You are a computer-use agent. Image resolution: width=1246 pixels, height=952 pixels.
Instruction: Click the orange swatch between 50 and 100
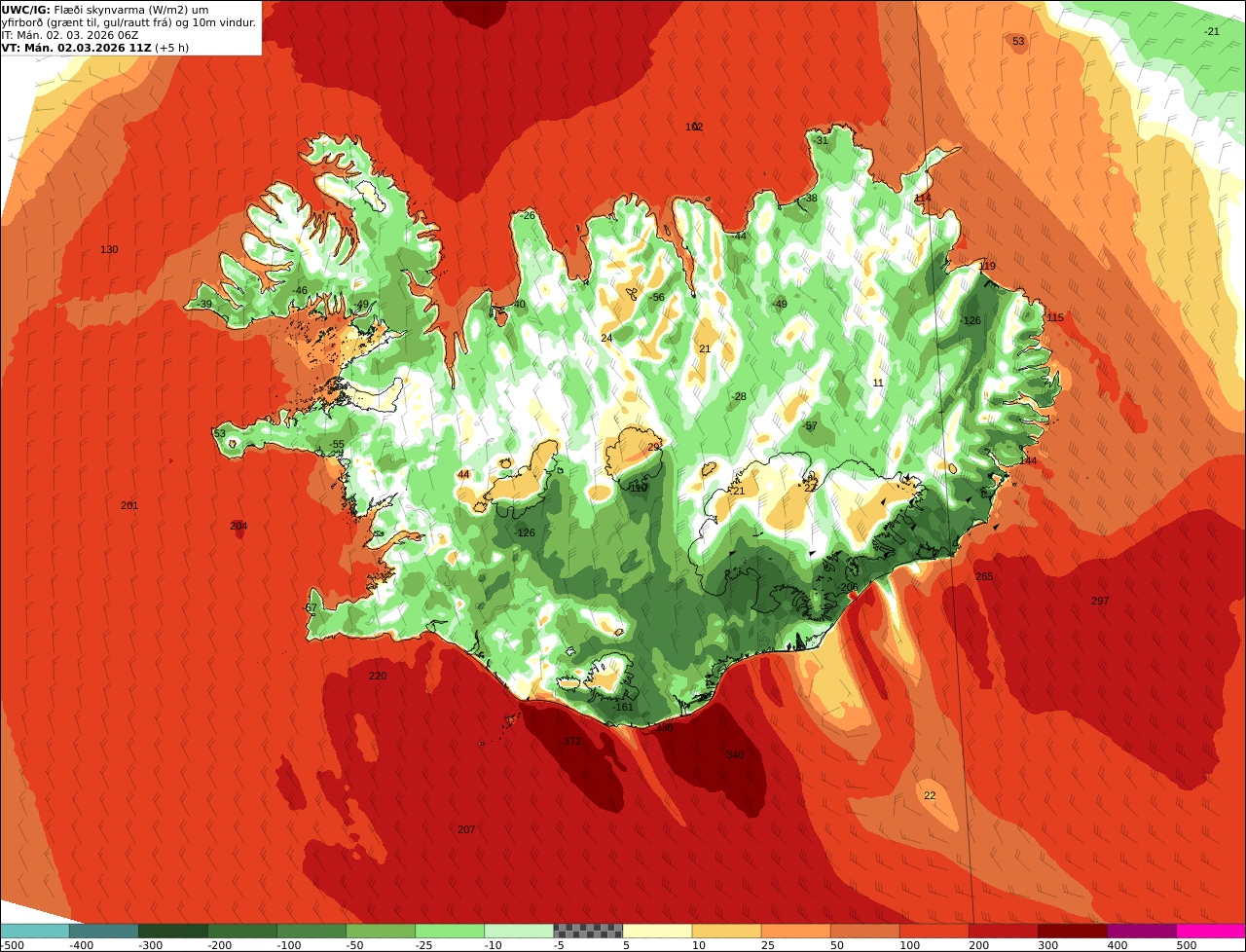click(x=863, y=931)
